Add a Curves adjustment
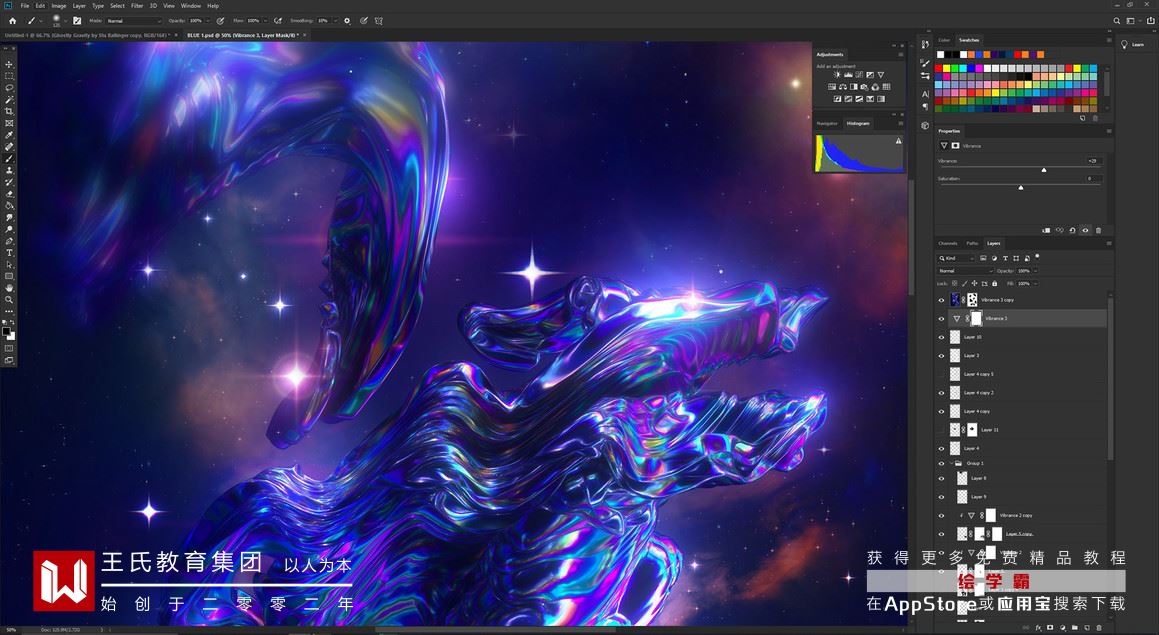The width and height of the screenshot is (1159, 635). click(x=859, y=75)
